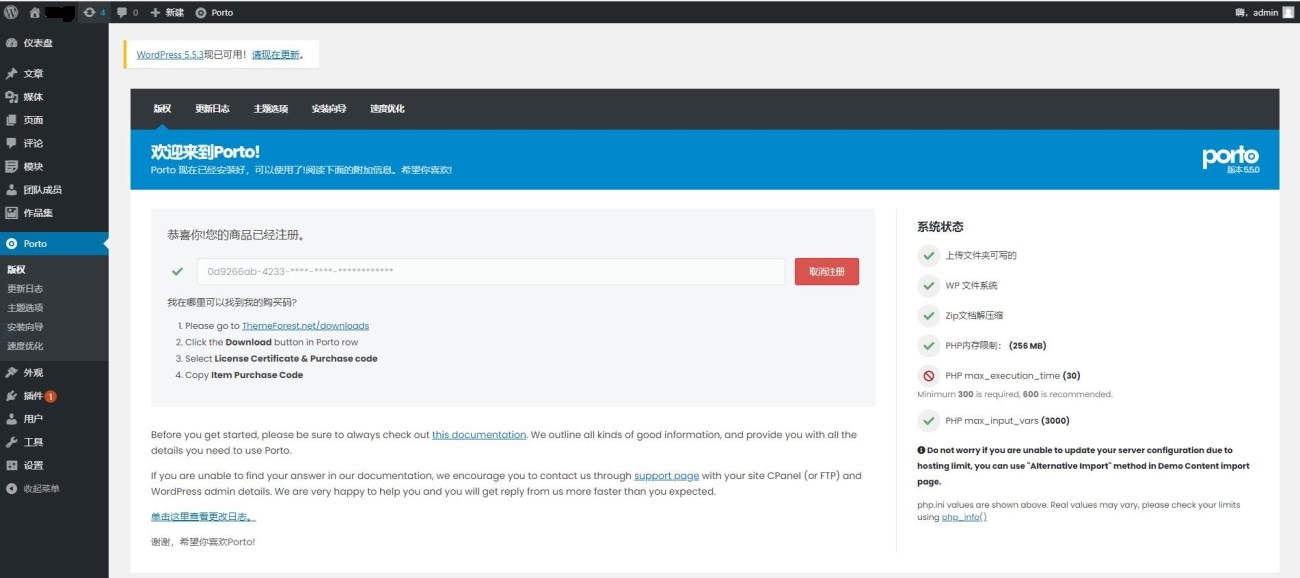Click the 页面 pages icon

(x=12, y=120)
